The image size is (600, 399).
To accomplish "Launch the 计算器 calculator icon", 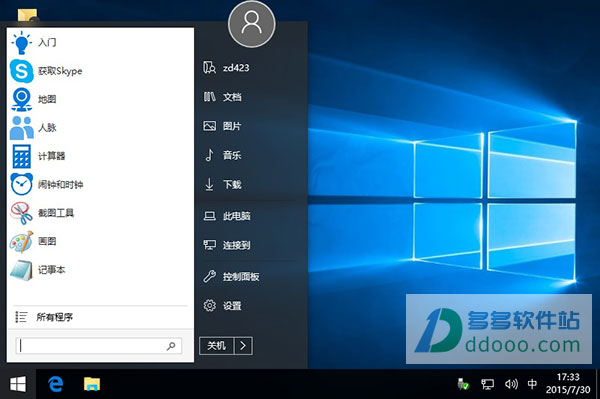I will point(22,156).
